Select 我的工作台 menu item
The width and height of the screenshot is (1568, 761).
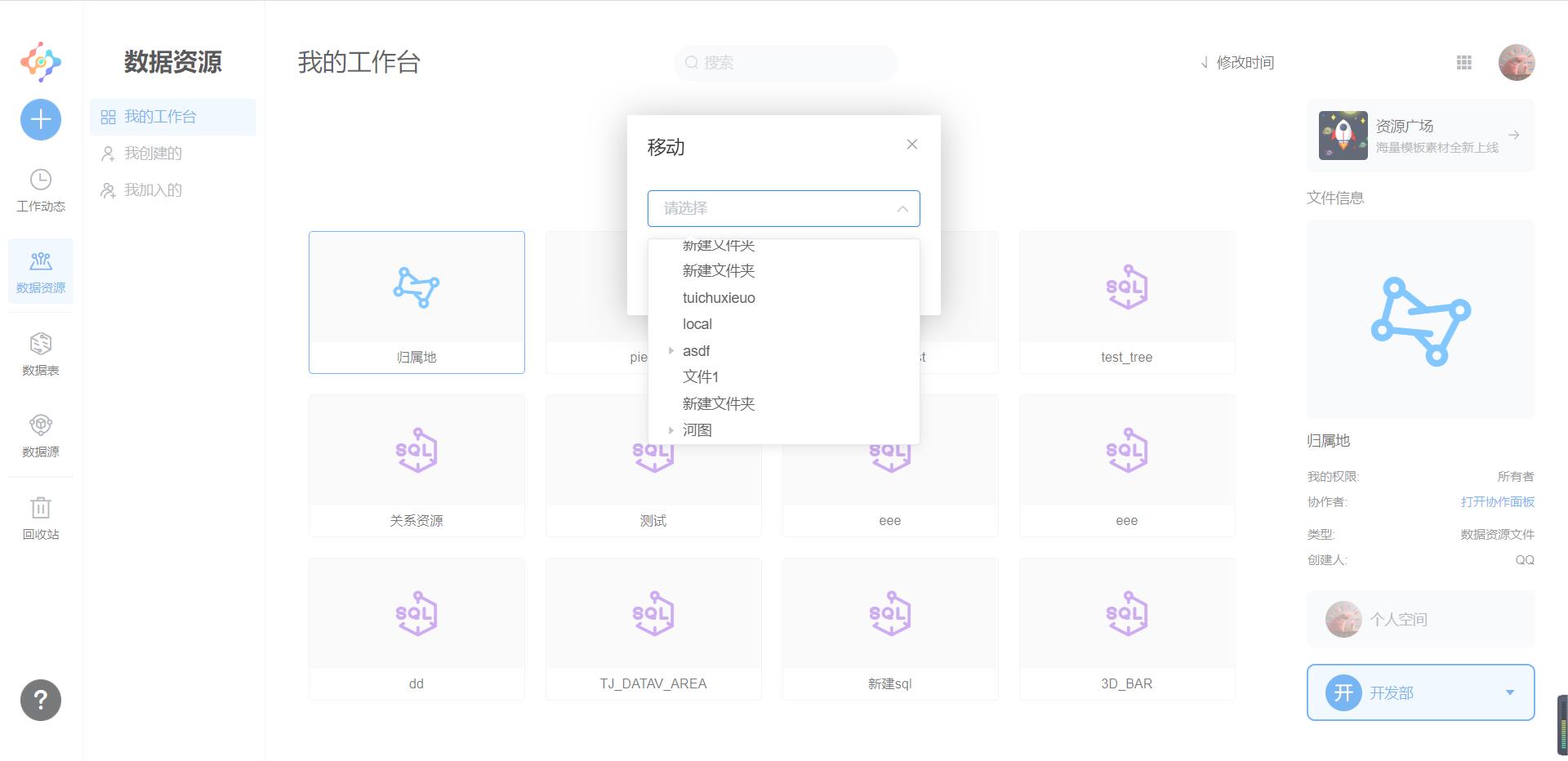click(x=173, y=117)
